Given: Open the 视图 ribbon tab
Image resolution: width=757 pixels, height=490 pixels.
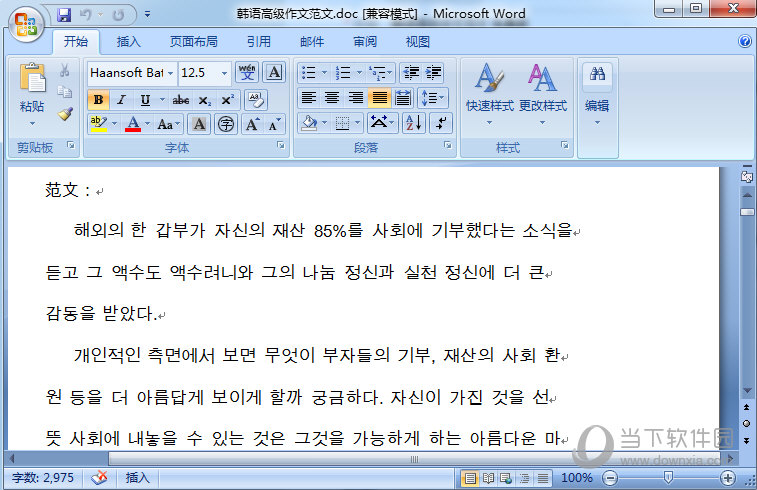Looking at the screenshot, I should [418, 42].
